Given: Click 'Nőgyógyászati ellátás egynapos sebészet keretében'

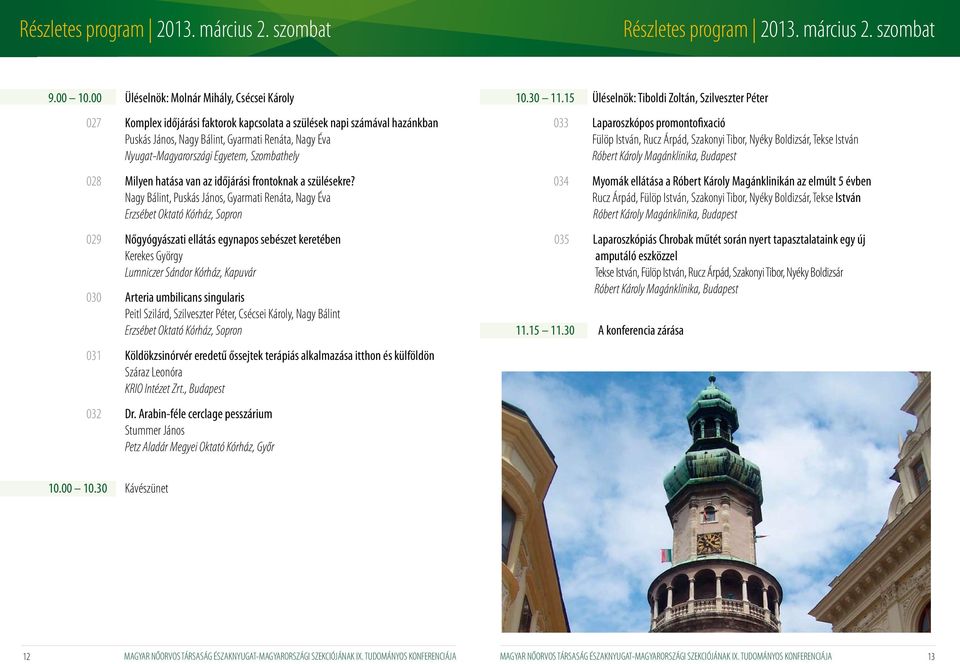Looking at the screenshot, I should 233,239.
